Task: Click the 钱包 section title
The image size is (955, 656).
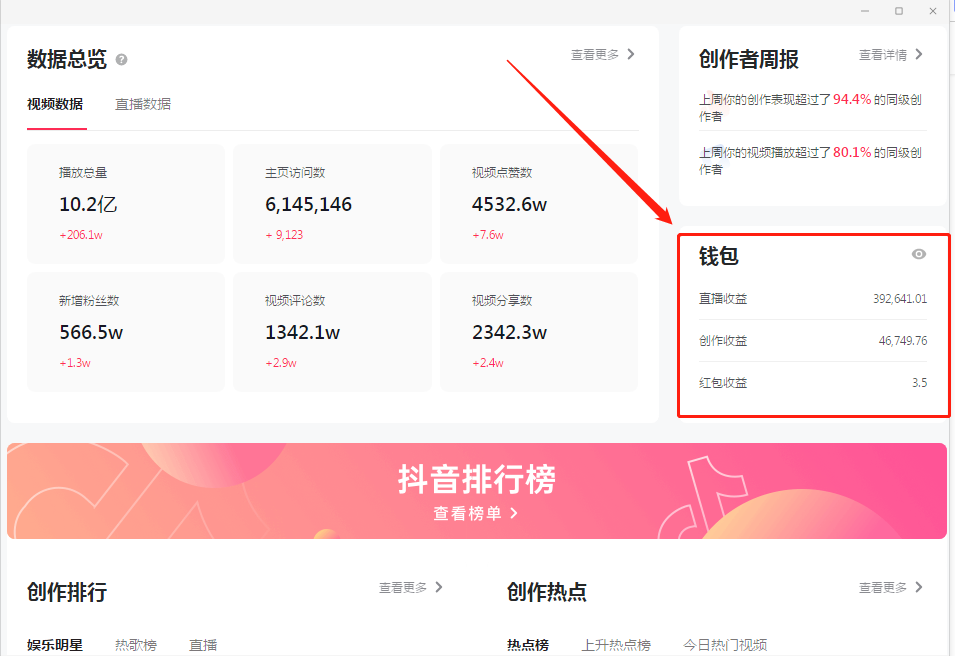Action: tap(719, 256)
